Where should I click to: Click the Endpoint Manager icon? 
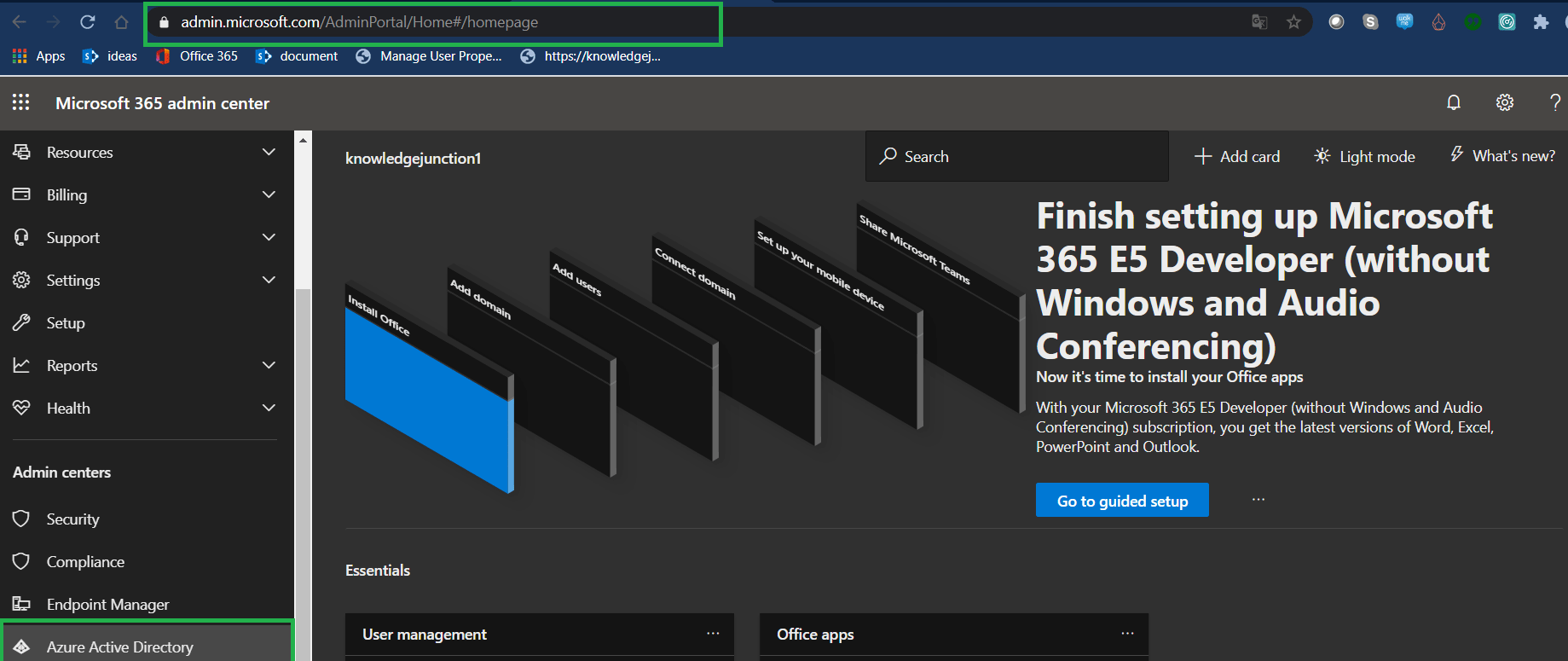point(22,604)
